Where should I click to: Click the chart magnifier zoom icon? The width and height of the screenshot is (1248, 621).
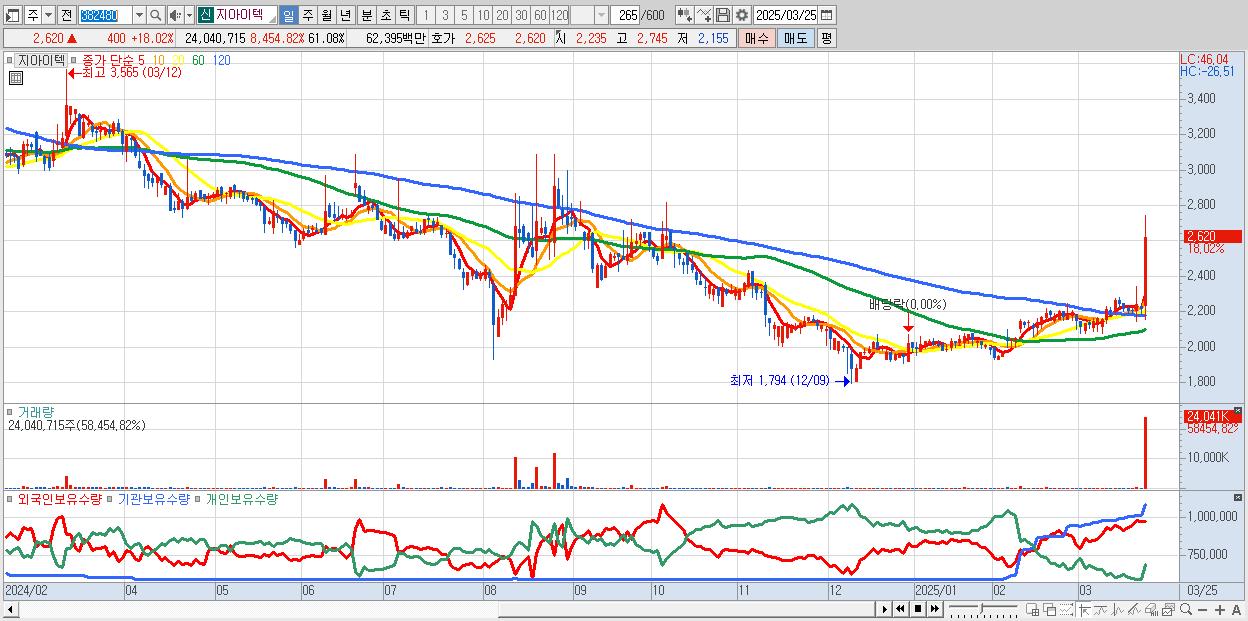tap(1186, 609)
